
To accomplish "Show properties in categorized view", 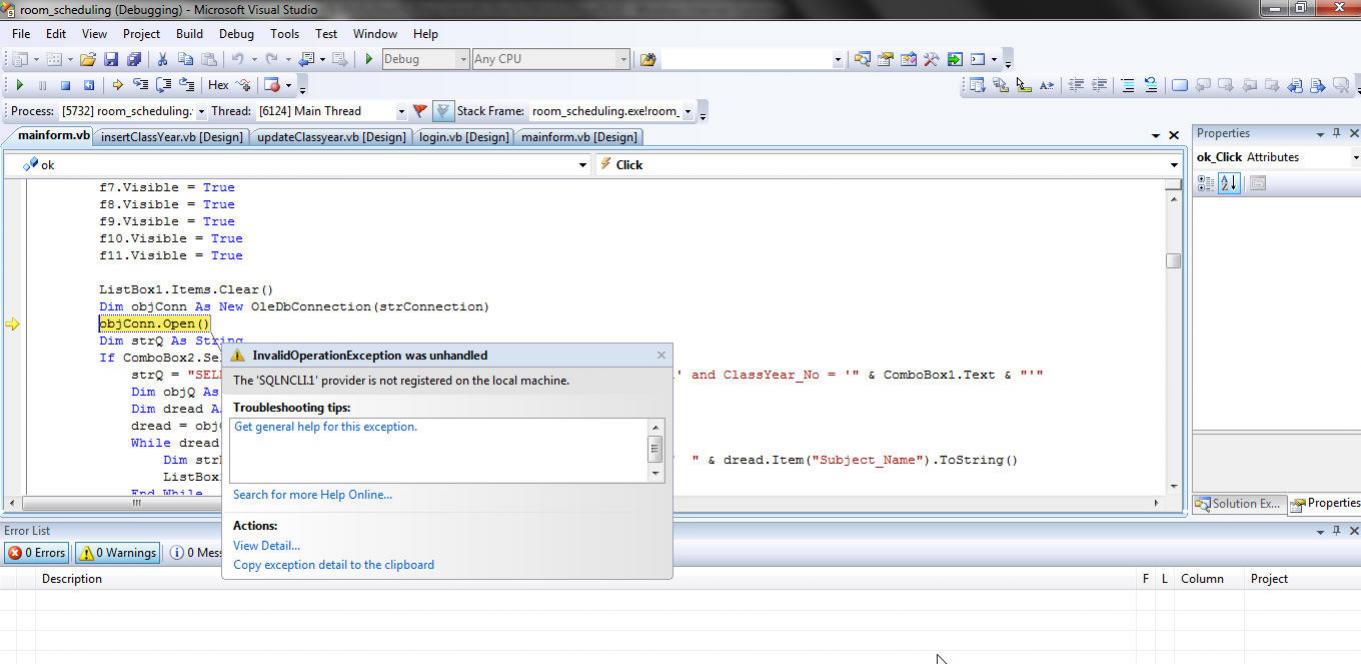I will pyautogui.click(x=1206, y=183).
